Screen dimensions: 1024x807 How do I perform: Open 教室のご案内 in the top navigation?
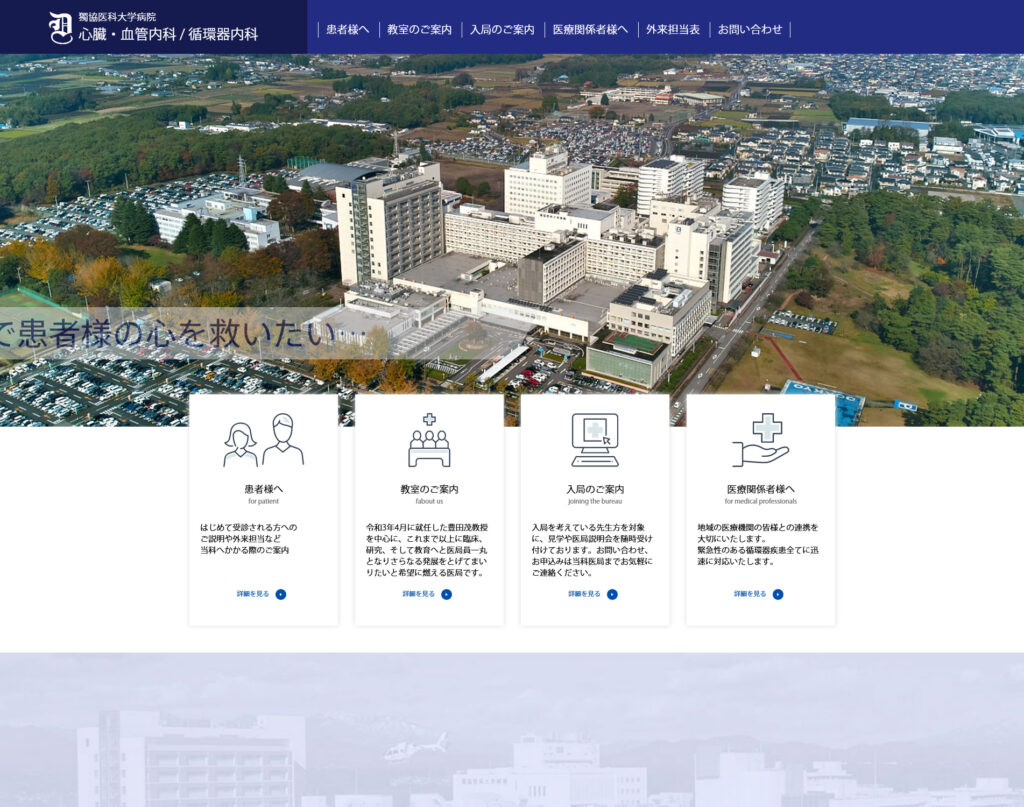(x=419, y=30)
